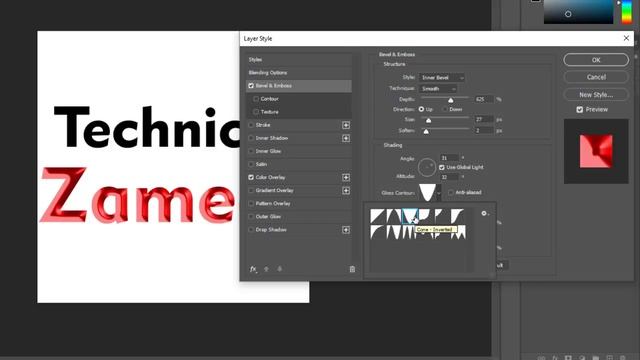Select the Ring contour preset
The image size is (640, 360).
click(394, 232)
